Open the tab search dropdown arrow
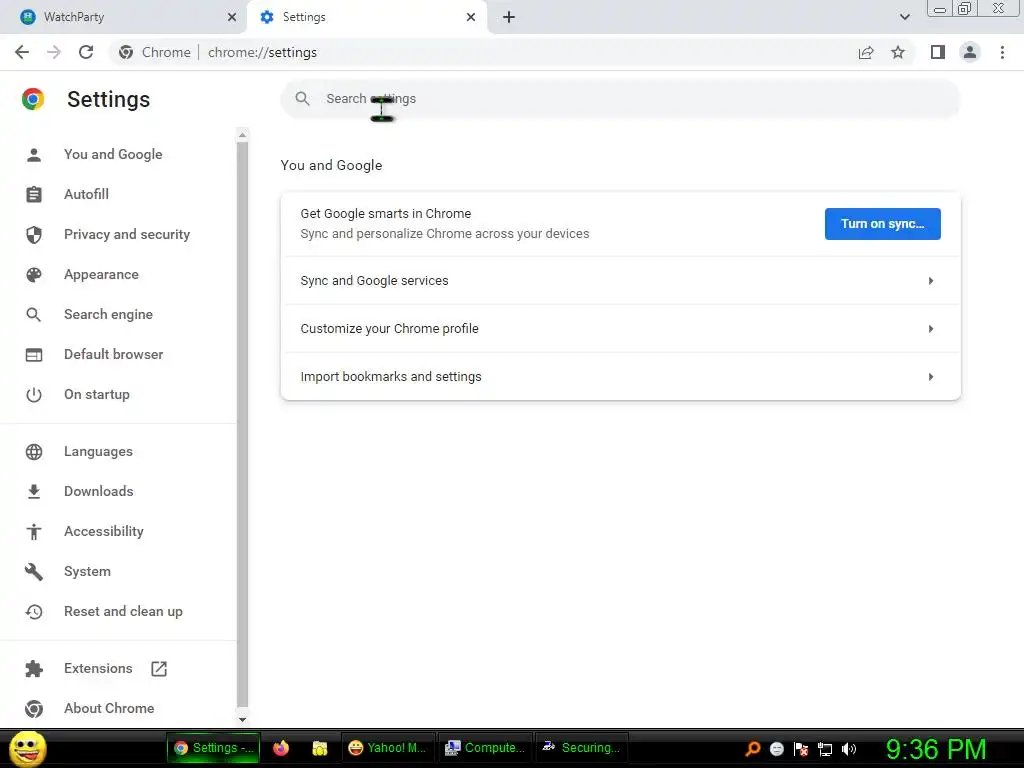The height and width of the screenshot is (768, 1024). click(x=904, y=17)
